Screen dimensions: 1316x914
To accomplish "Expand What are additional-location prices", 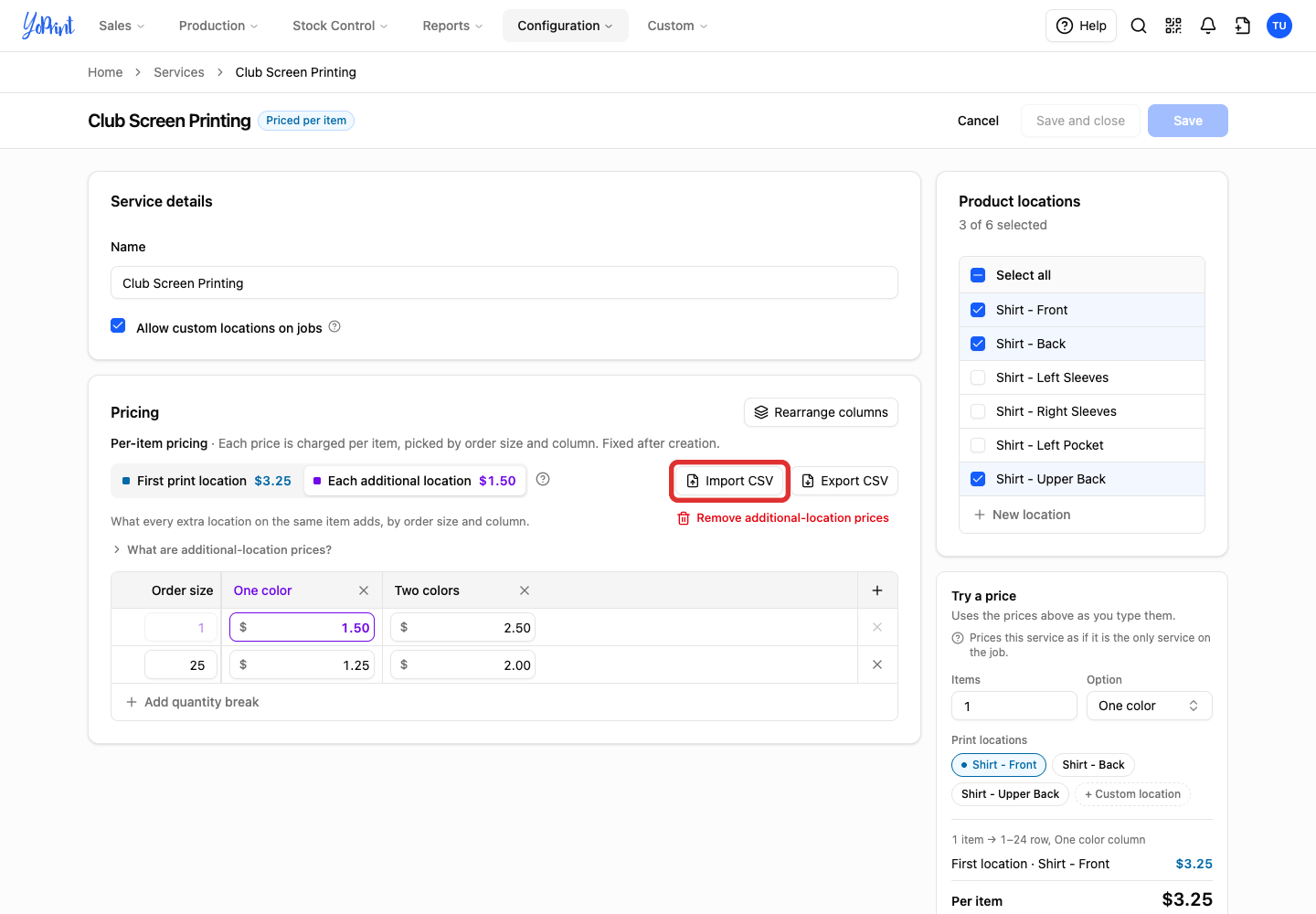I will 222,549.
